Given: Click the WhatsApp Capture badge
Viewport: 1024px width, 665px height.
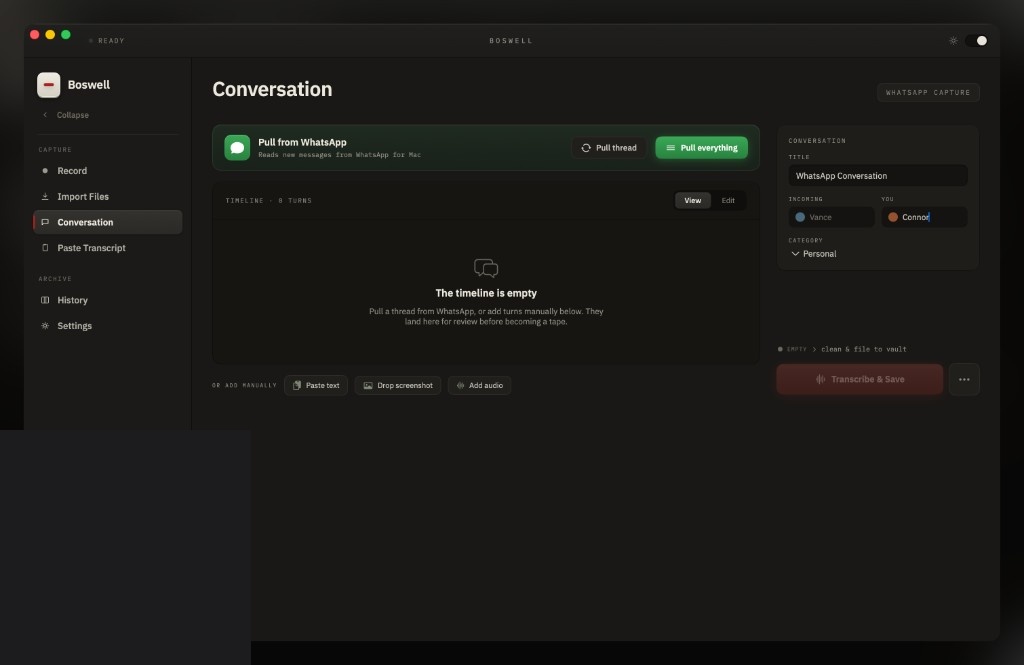Looking at the screenshot, I should click(928, 93).
